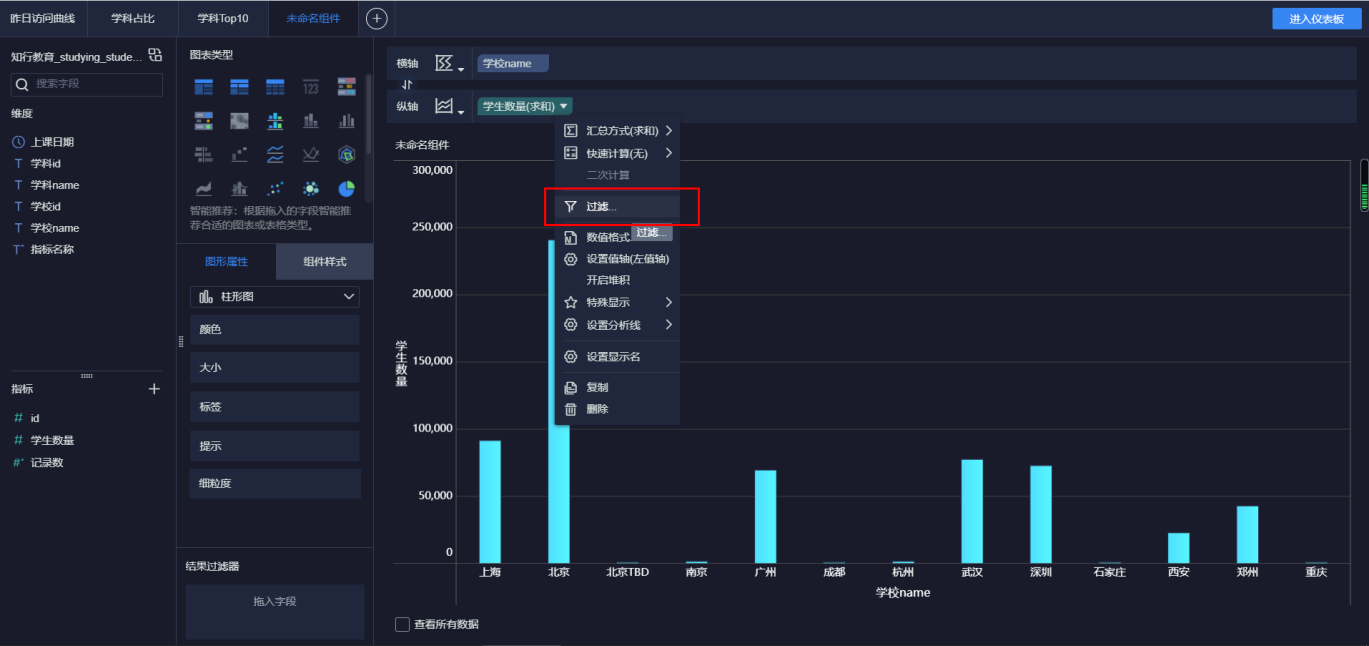1369x646 pixels.
Task: Click the 提示 property slot
Action: point(275,446)
